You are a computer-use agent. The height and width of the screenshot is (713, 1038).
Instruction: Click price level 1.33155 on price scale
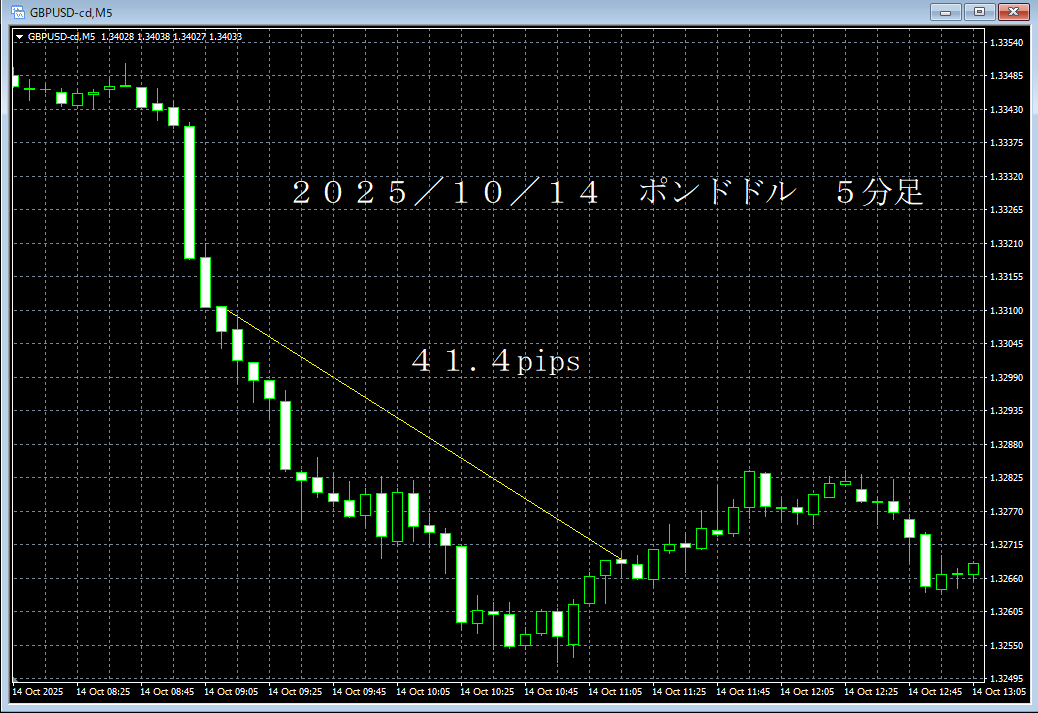tap(1006, 277)
